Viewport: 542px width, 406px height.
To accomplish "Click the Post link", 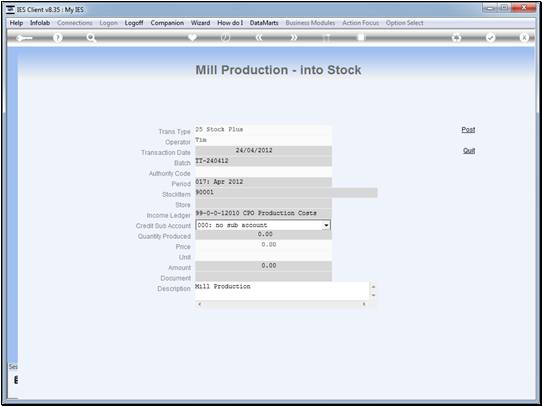I will [x=468, y=130].
